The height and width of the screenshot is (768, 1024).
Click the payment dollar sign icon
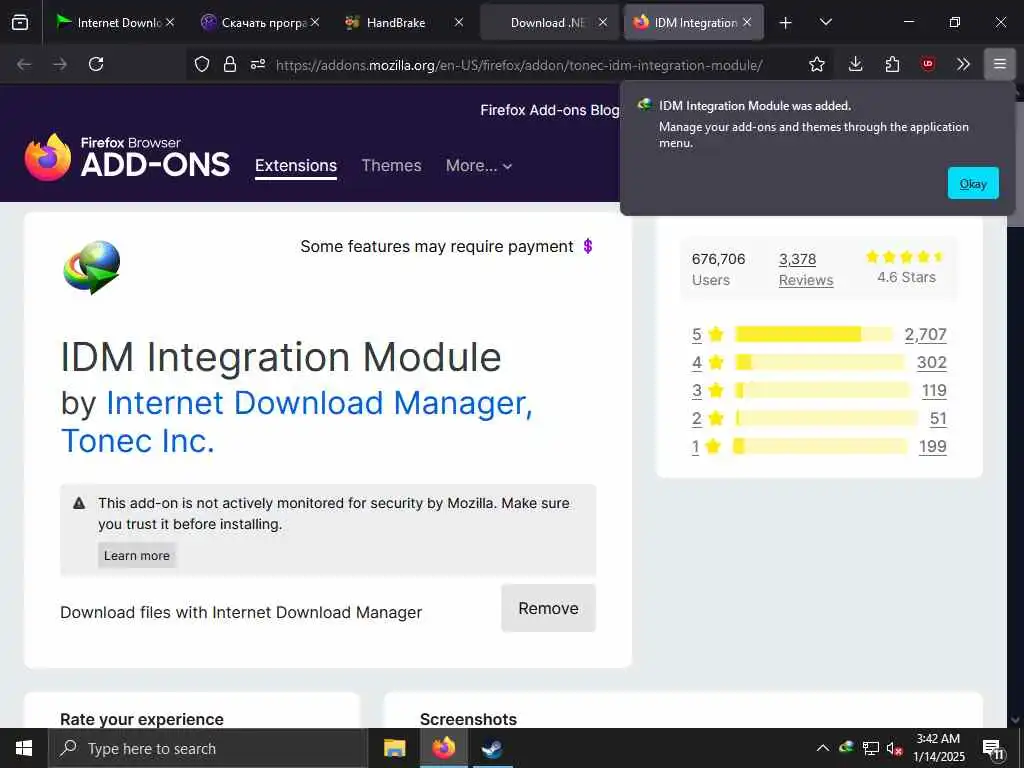click(588, 246)
